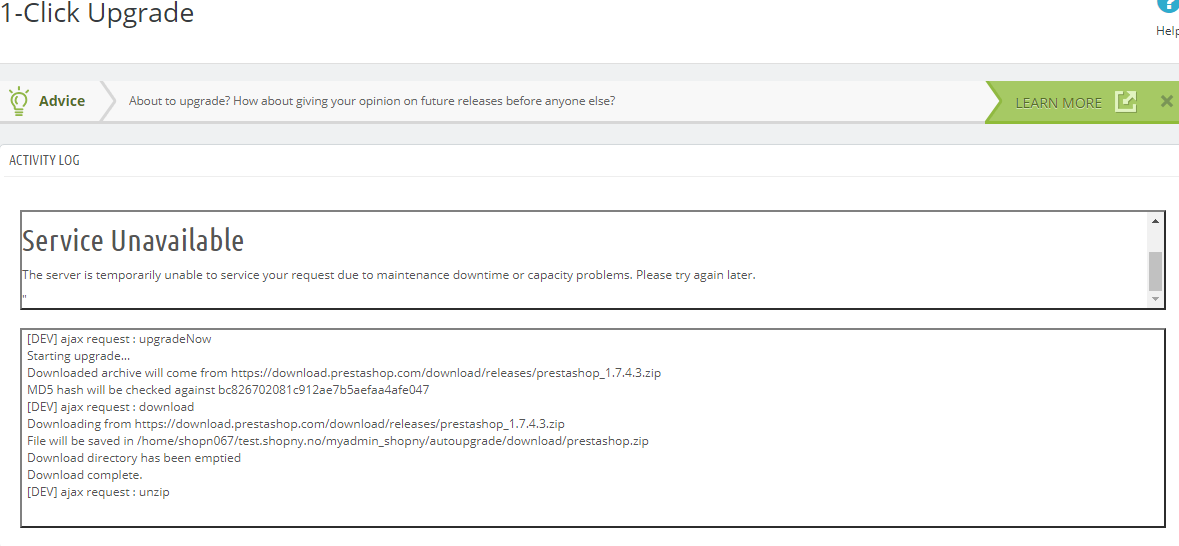Click the server temporarily unable message text
Viewport: 1179px width, 546px height.
(x=388, y=274)
